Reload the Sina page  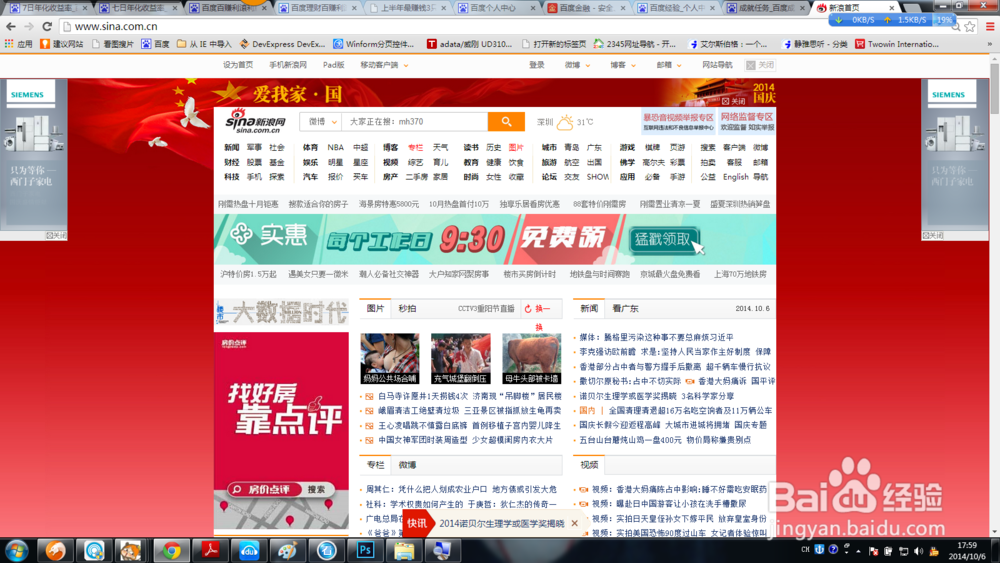[47, 26]
